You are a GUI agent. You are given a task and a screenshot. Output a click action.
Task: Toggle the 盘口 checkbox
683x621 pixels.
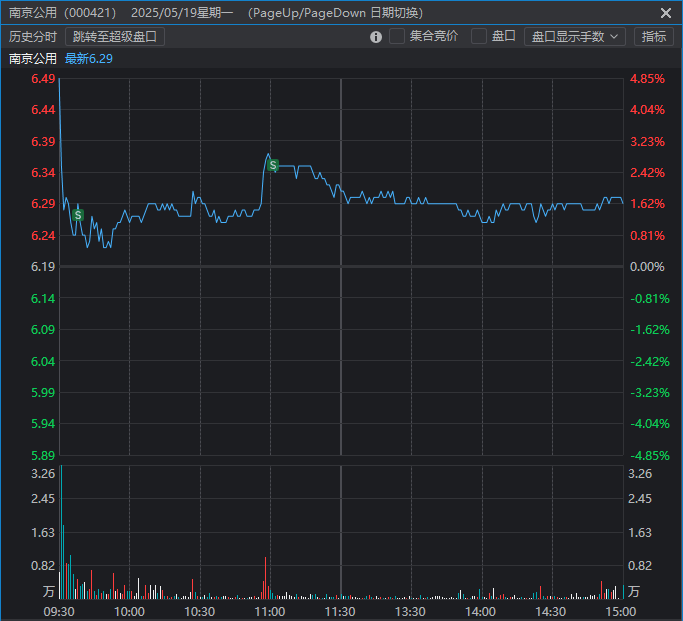point(479,36)
